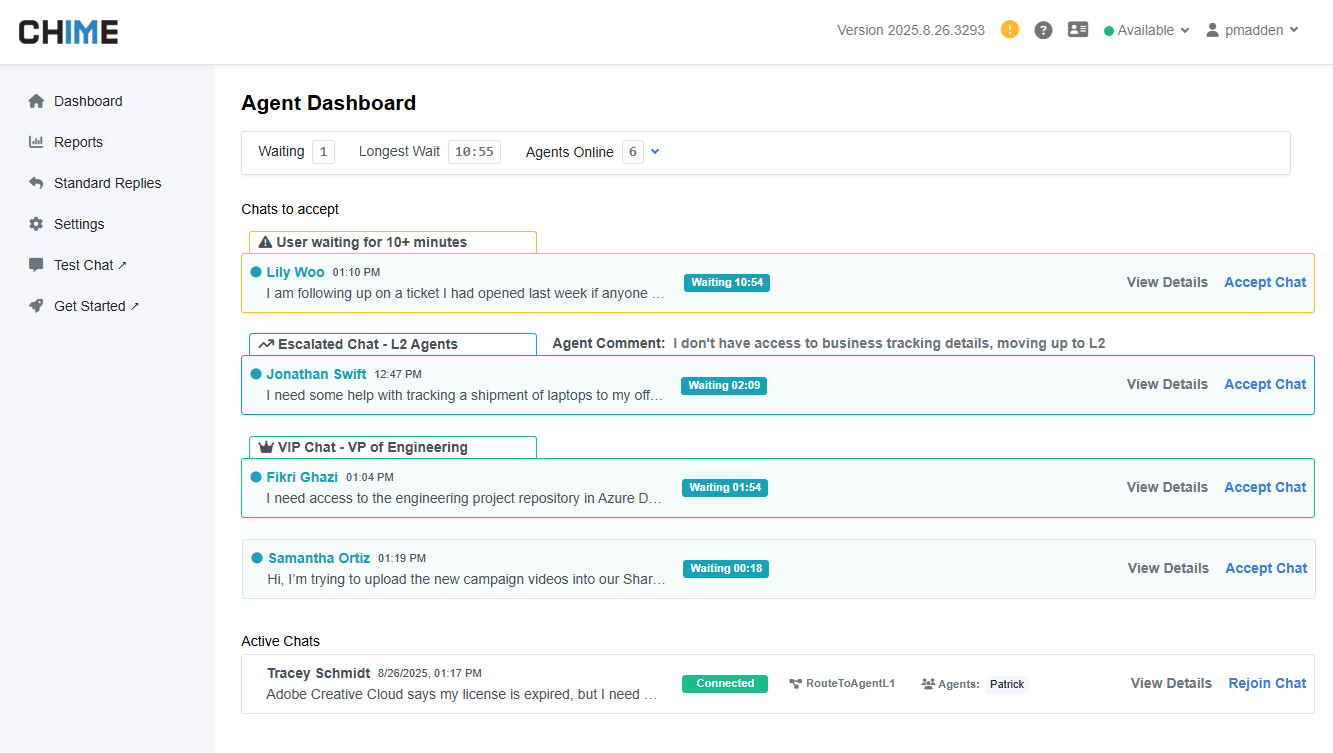Click the Get Started rocket icon
1333x753 pixels.
(37, 306)
